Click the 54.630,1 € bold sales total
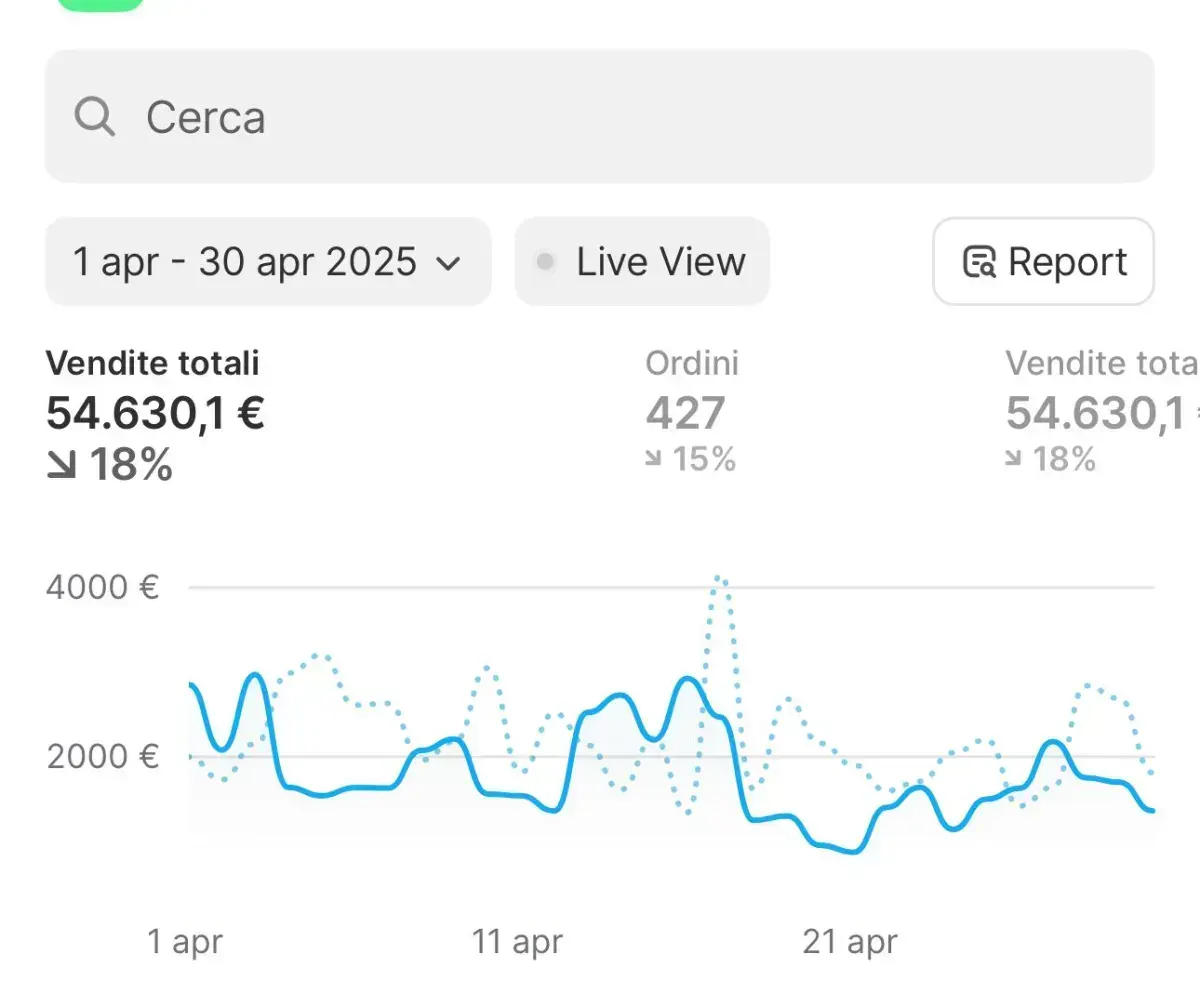 coord(155,413)
